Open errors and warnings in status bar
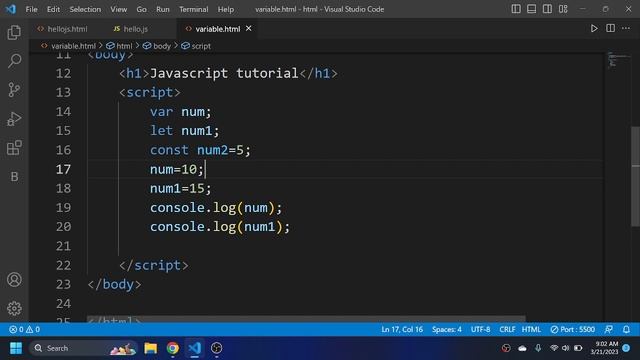This screenshot has width=640, height=360. coord(24,329)
